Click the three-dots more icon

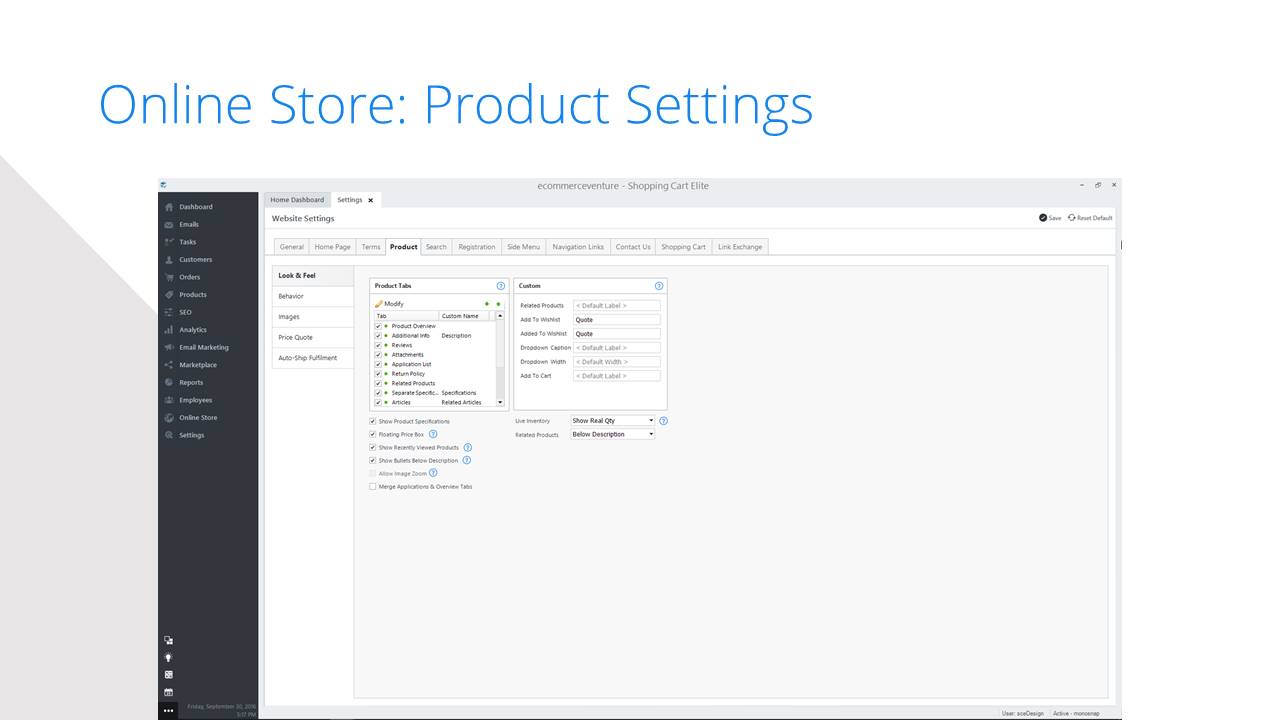(x=168, y=710)
